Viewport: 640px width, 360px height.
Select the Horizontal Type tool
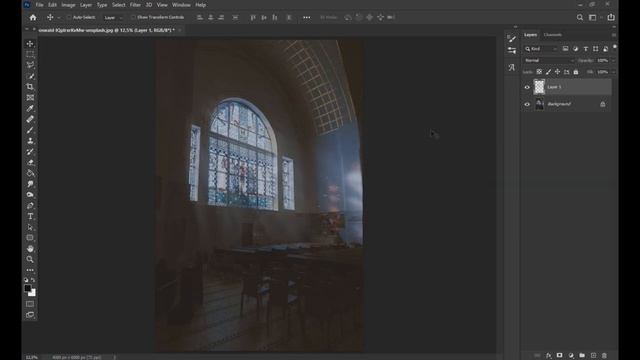click(x=30, y=216)
